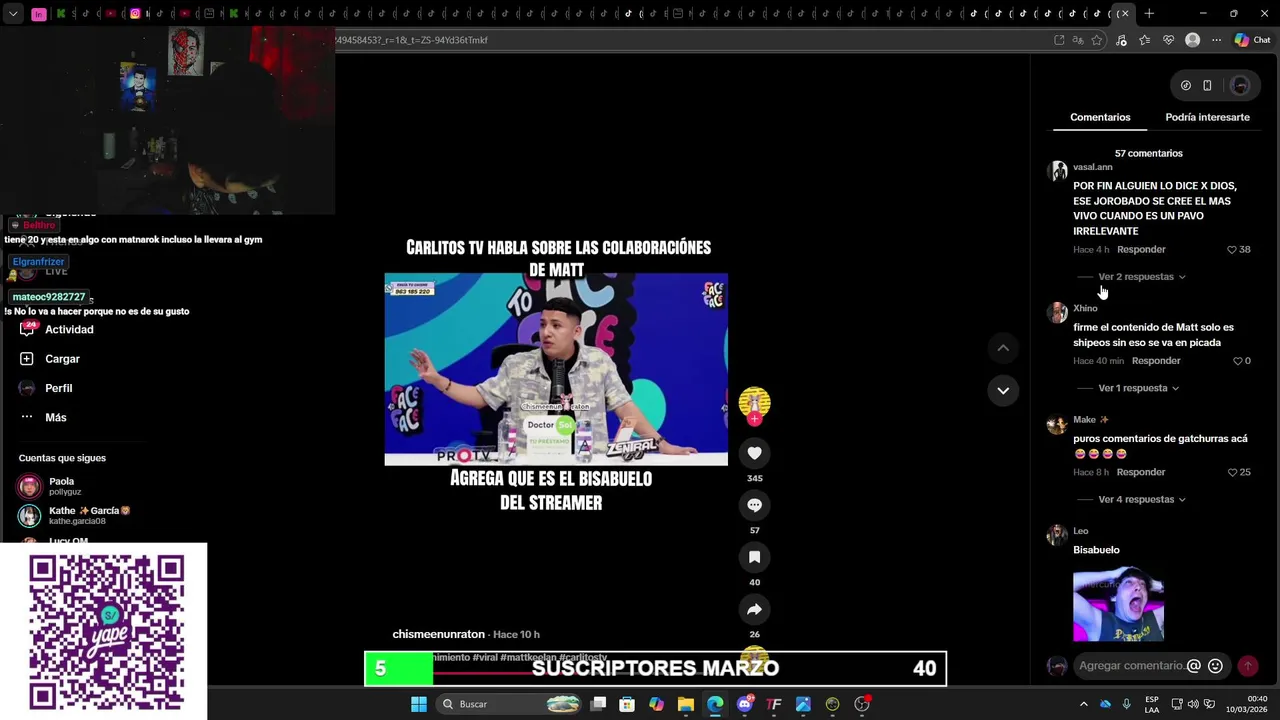Open Edge browser essentials heart icon

tap(1168, 40)
